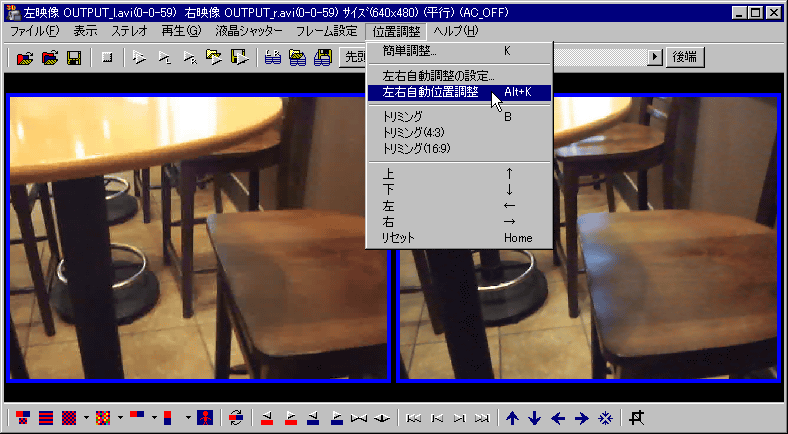Click the blue right arrow position icon
The height and width of the screenshot is (434, 788).
pyautogui.click(x=581, y=417)
